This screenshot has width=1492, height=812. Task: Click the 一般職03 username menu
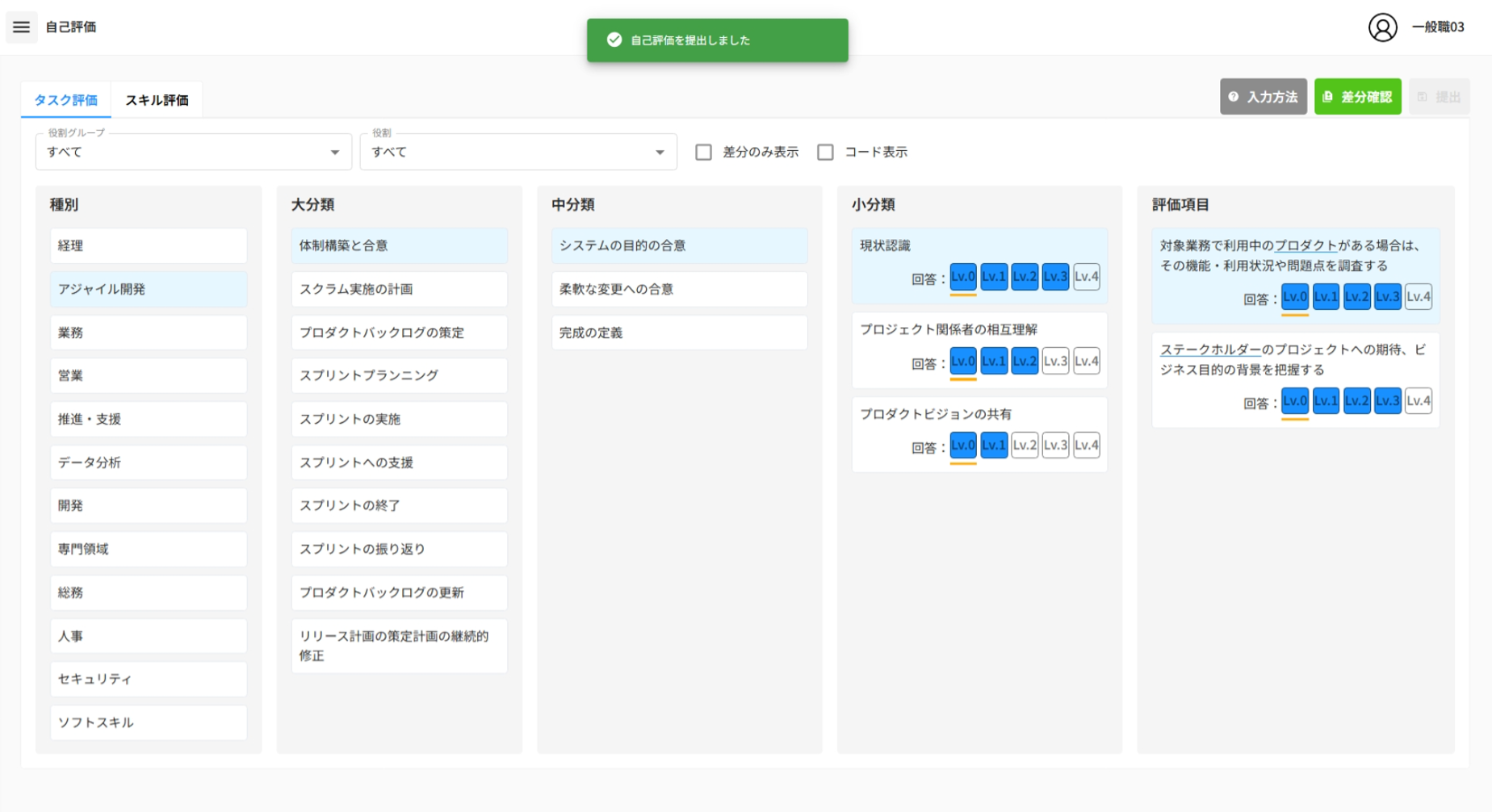pyautogui.click(x=1437, y=27)
